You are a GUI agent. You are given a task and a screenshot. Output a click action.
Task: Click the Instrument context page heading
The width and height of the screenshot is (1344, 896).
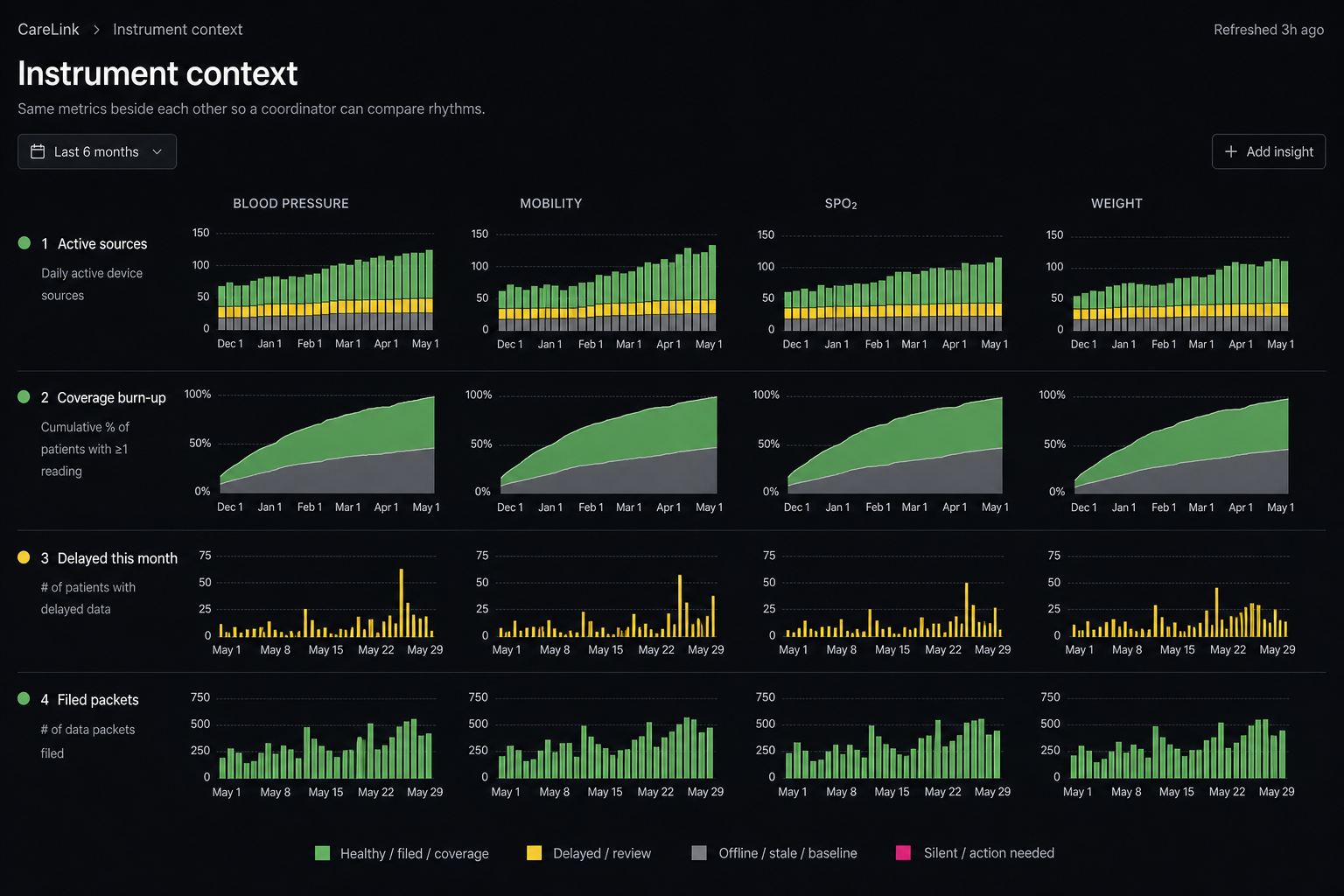pos(157,73)
